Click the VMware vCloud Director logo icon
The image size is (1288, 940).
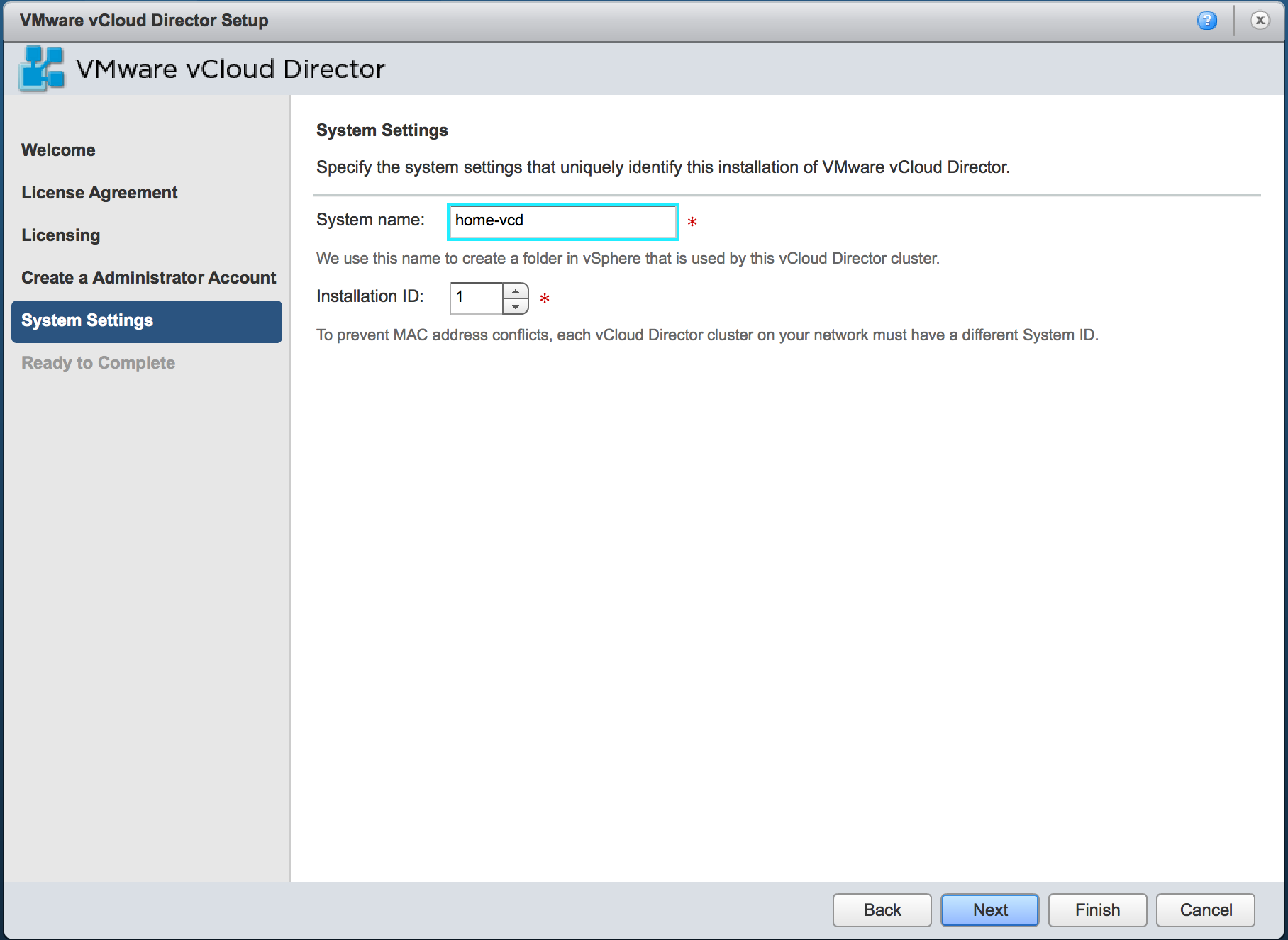[x=42, y=69]
